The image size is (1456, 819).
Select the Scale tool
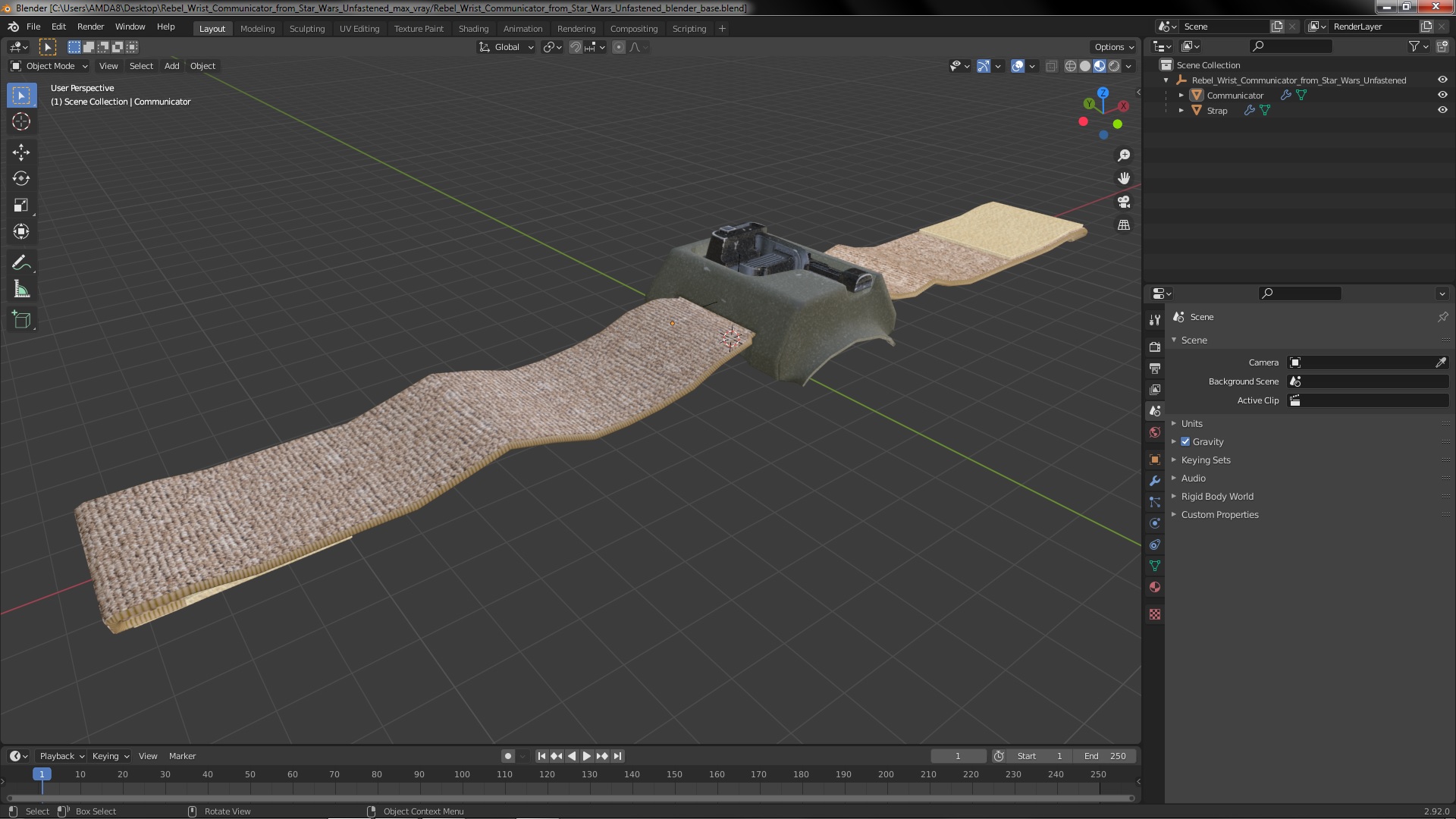click(x=21, y=205)
